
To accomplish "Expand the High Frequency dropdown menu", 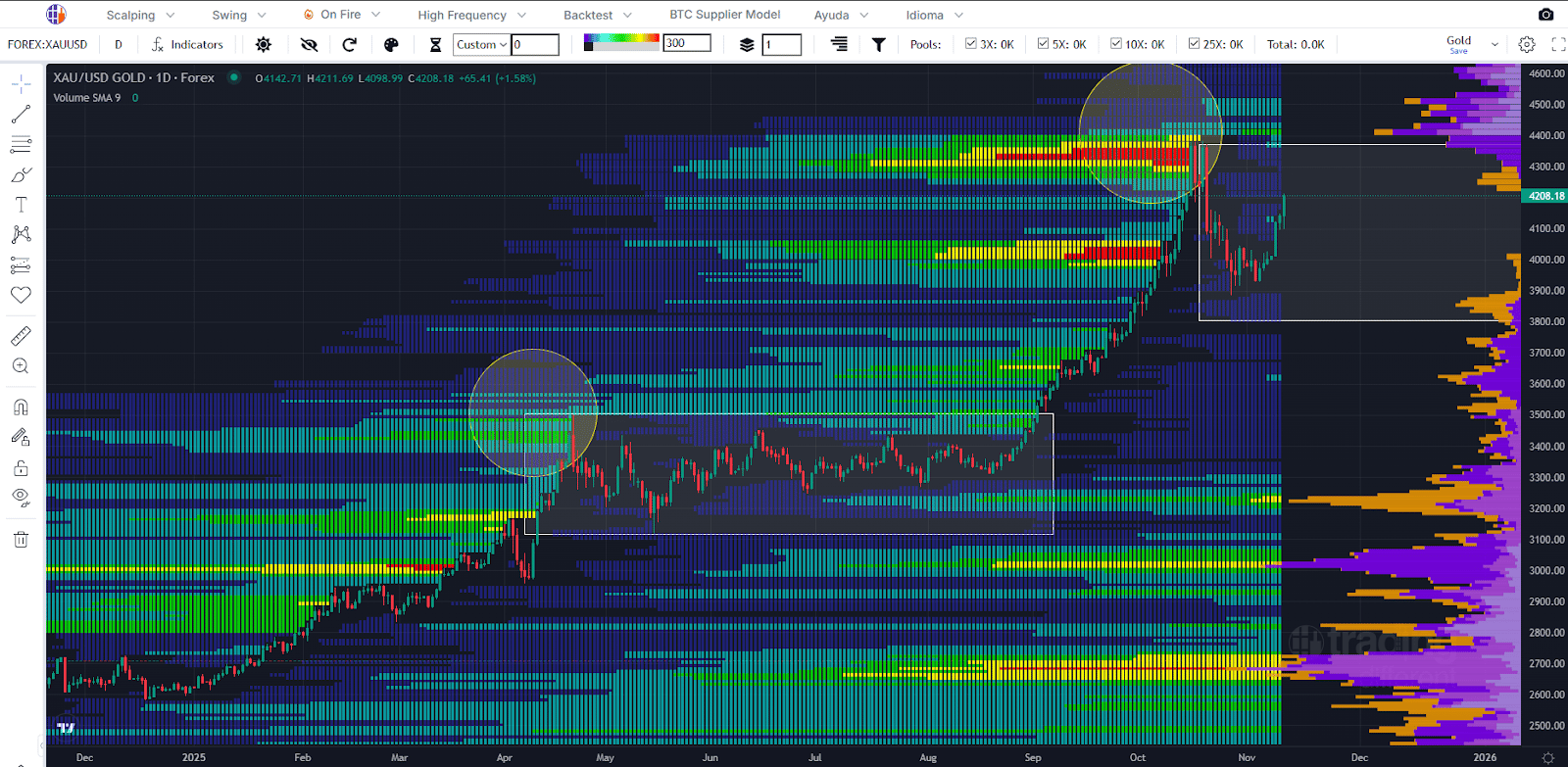I will (471, 15).
